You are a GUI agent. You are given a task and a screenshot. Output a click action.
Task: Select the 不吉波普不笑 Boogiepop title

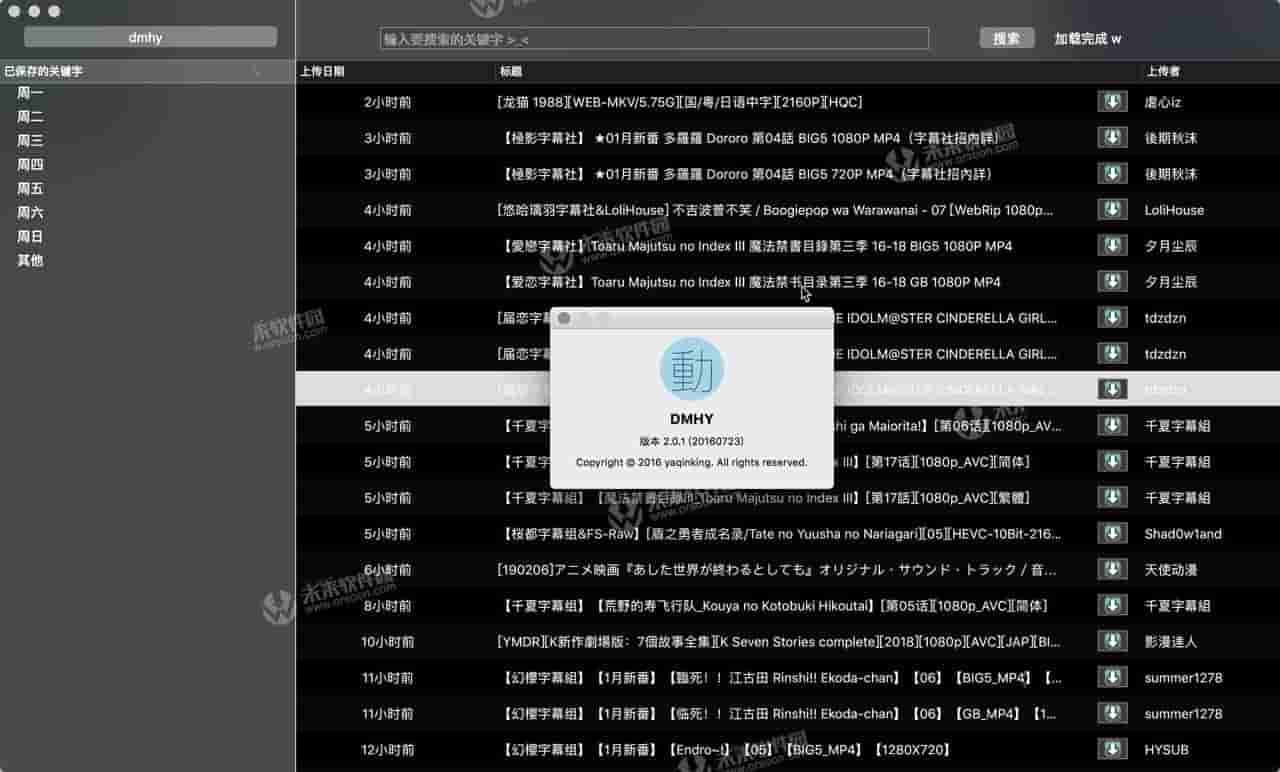pyautogui.click(x=775, y=210)
